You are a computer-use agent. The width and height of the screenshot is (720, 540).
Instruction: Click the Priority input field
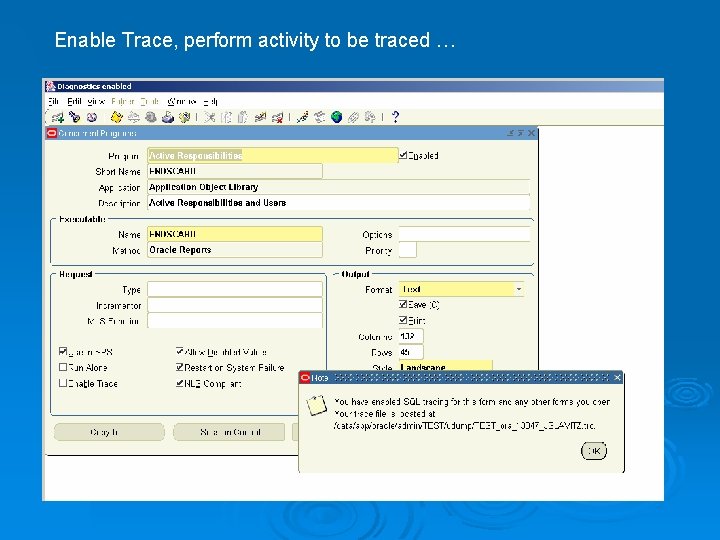coord(408,250)
